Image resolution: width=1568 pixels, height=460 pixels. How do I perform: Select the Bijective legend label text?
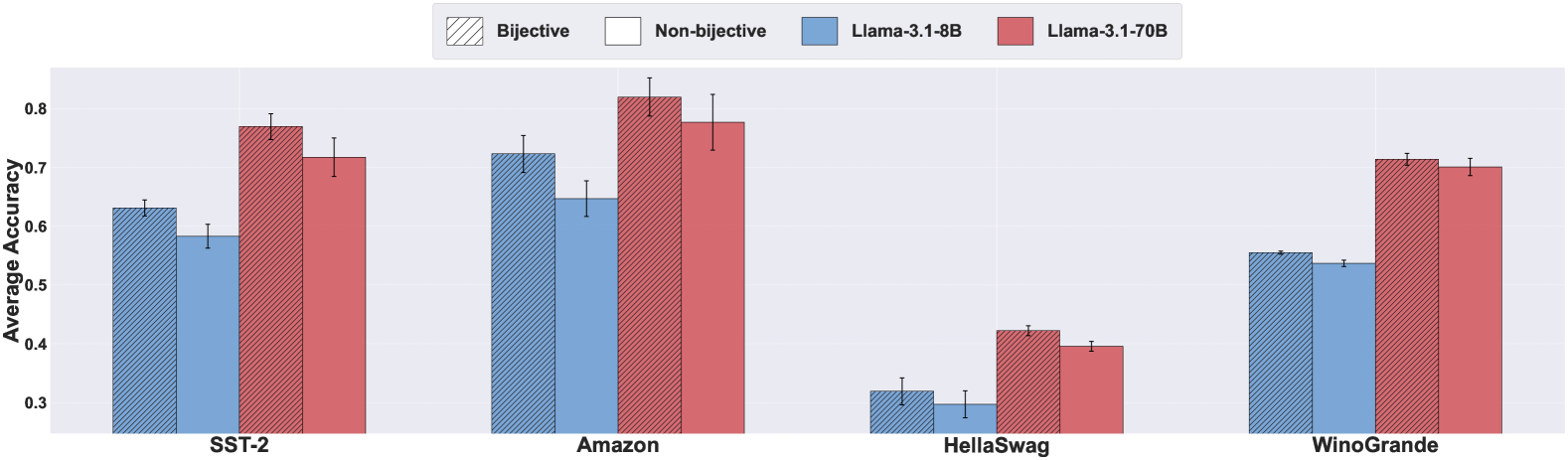coord(533,31)
